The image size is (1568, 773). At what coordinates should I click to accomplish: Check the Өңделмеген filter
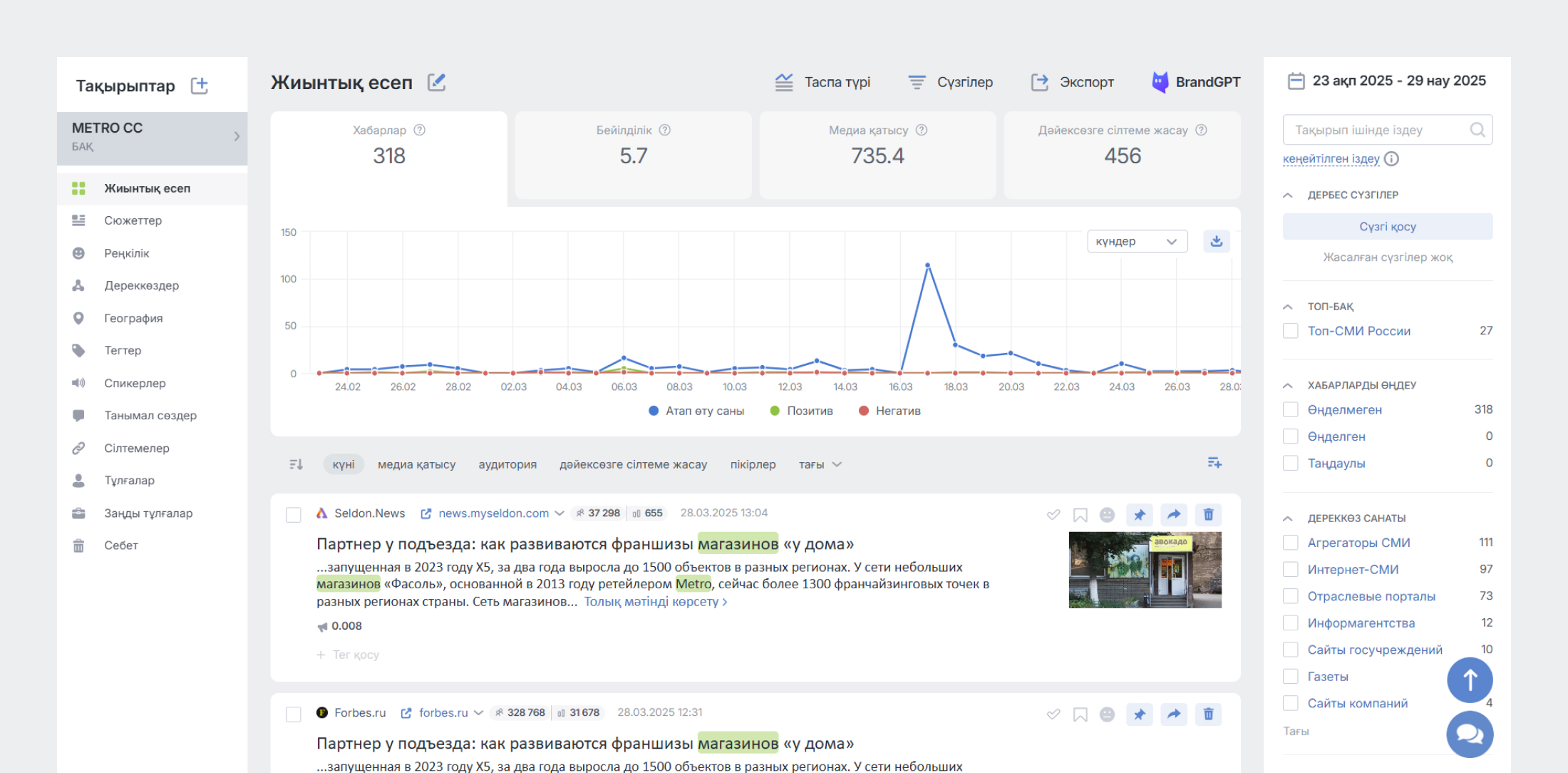click(1290, 409)
